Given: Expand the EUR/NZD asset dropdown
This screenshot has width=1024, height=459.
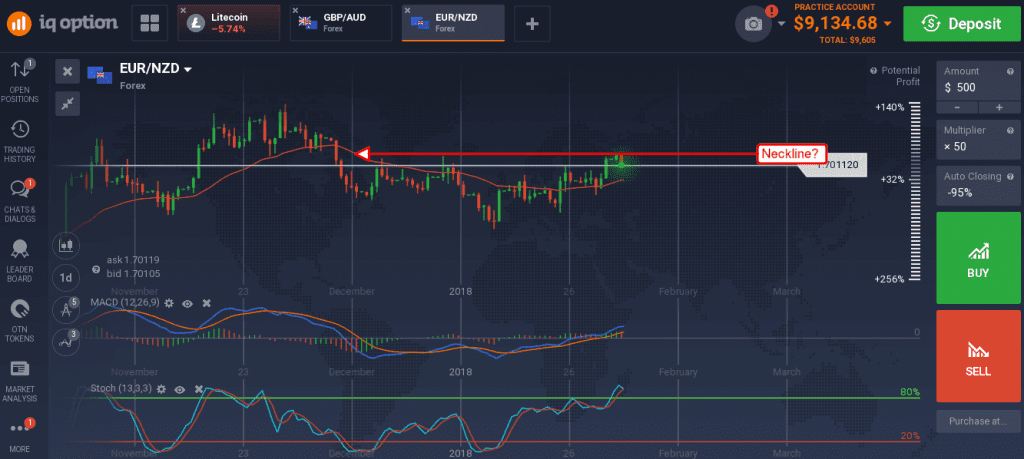Looking at the screenshot, I should (188, 69).
